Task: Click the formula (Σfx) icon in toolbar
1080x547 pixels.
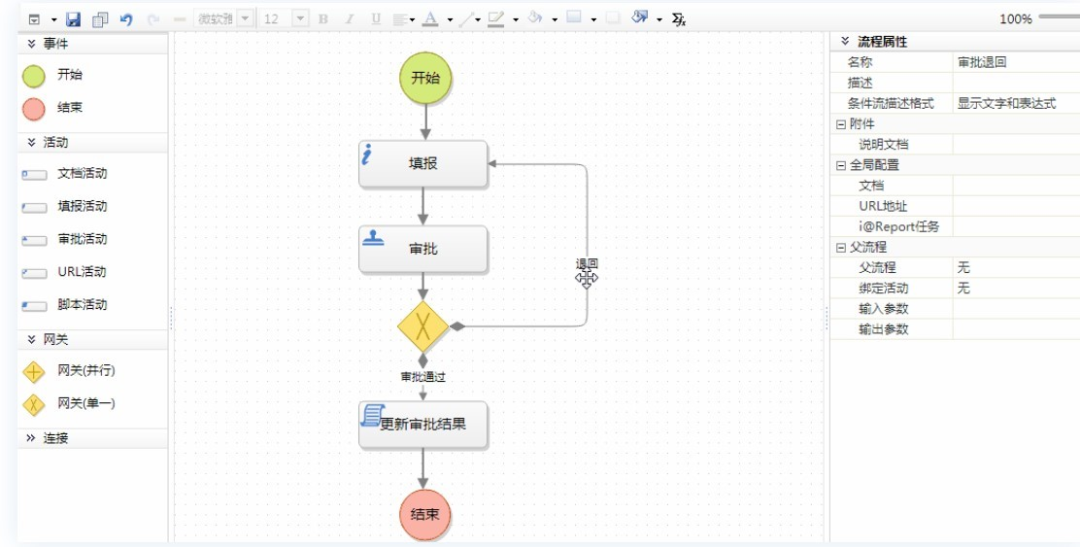Action: click(x=679, y=19)
